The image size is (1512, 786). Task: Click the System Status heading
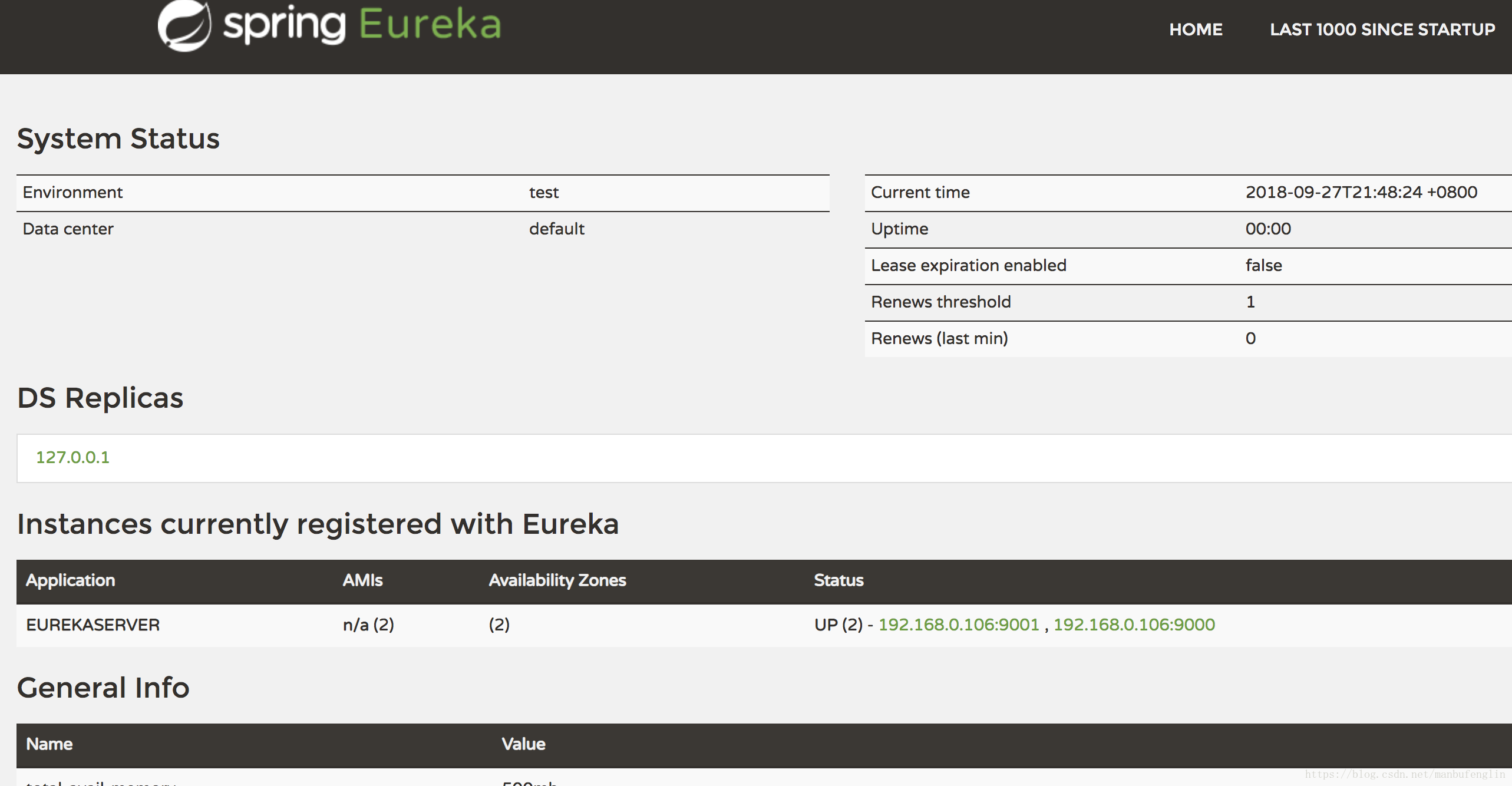click(118, 139)
